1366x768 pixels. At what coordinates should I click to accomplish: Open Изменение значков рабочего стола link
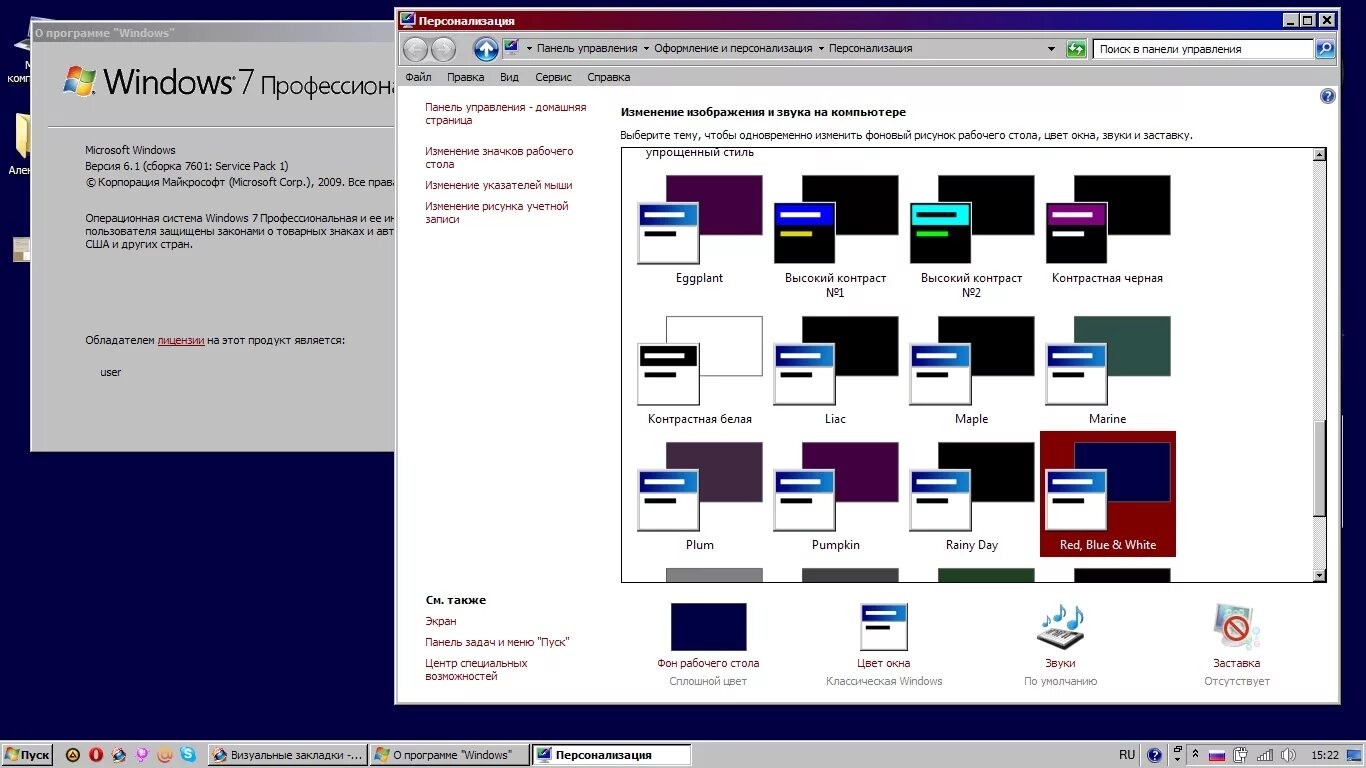click(499, 158)
